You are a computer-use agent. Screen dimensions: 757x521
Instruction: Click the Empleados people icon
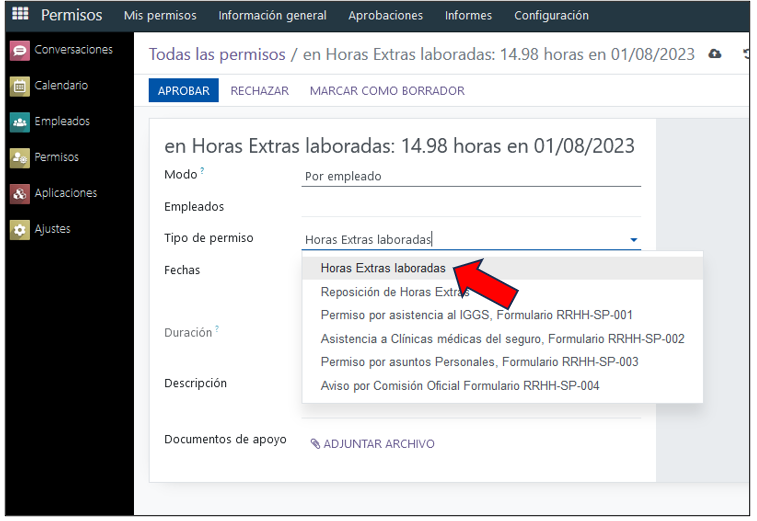coord(20,122)
